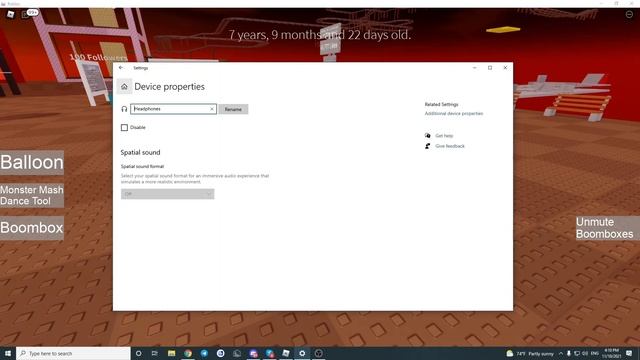Click the Rename button
The height and width of the screenshot is (360, 640).
point(233,109)
